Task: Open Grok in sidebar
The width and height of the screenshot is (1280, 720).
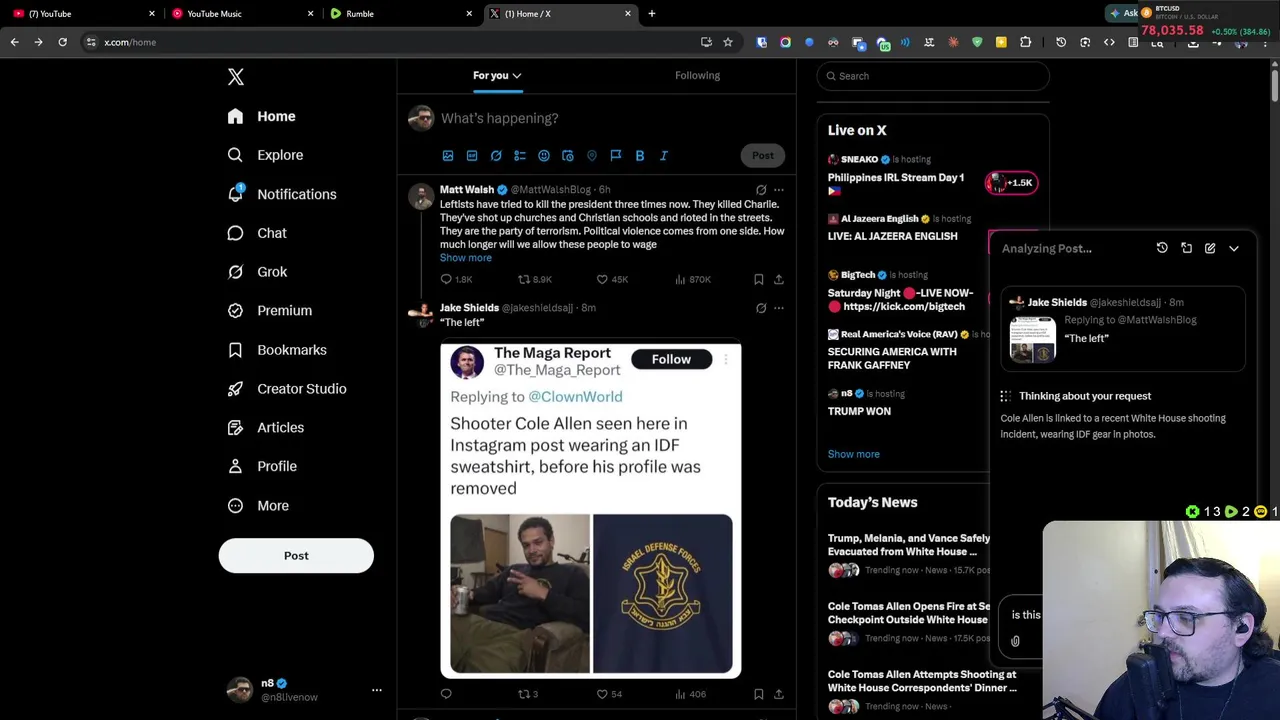Action: 257,271
